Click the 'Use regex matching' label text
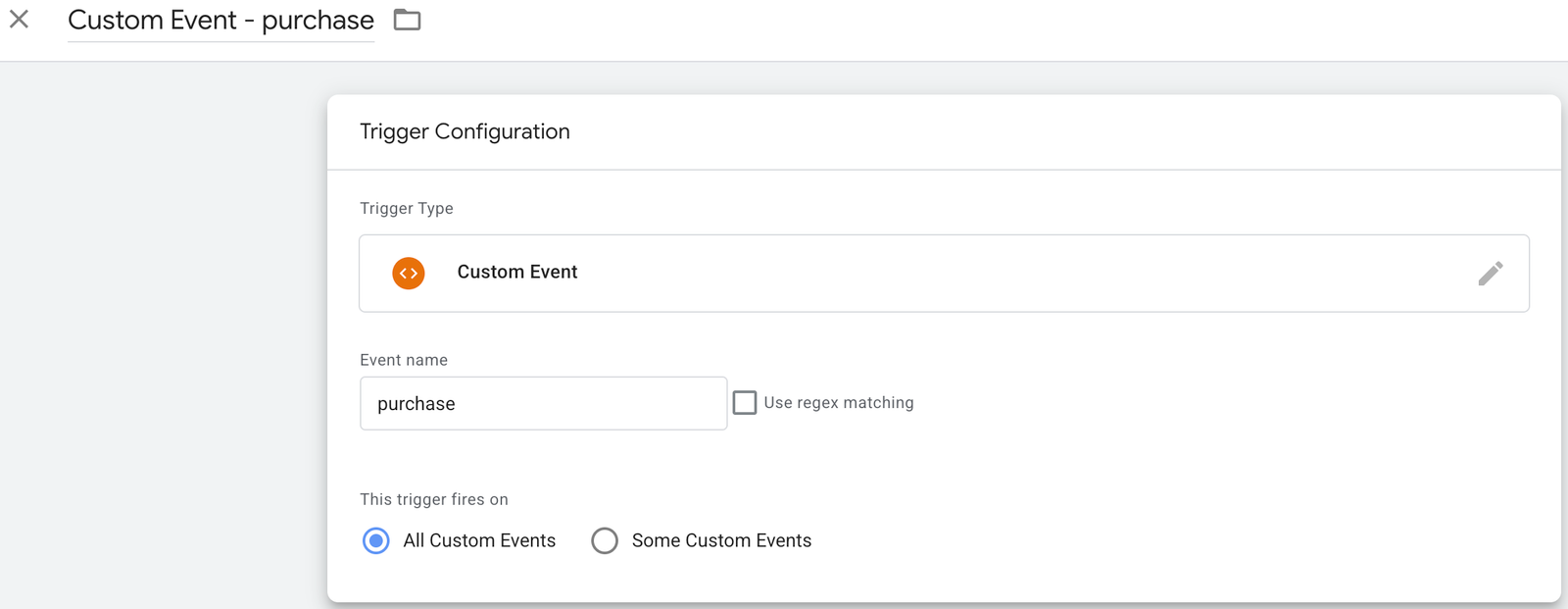 tap(839, 403)
